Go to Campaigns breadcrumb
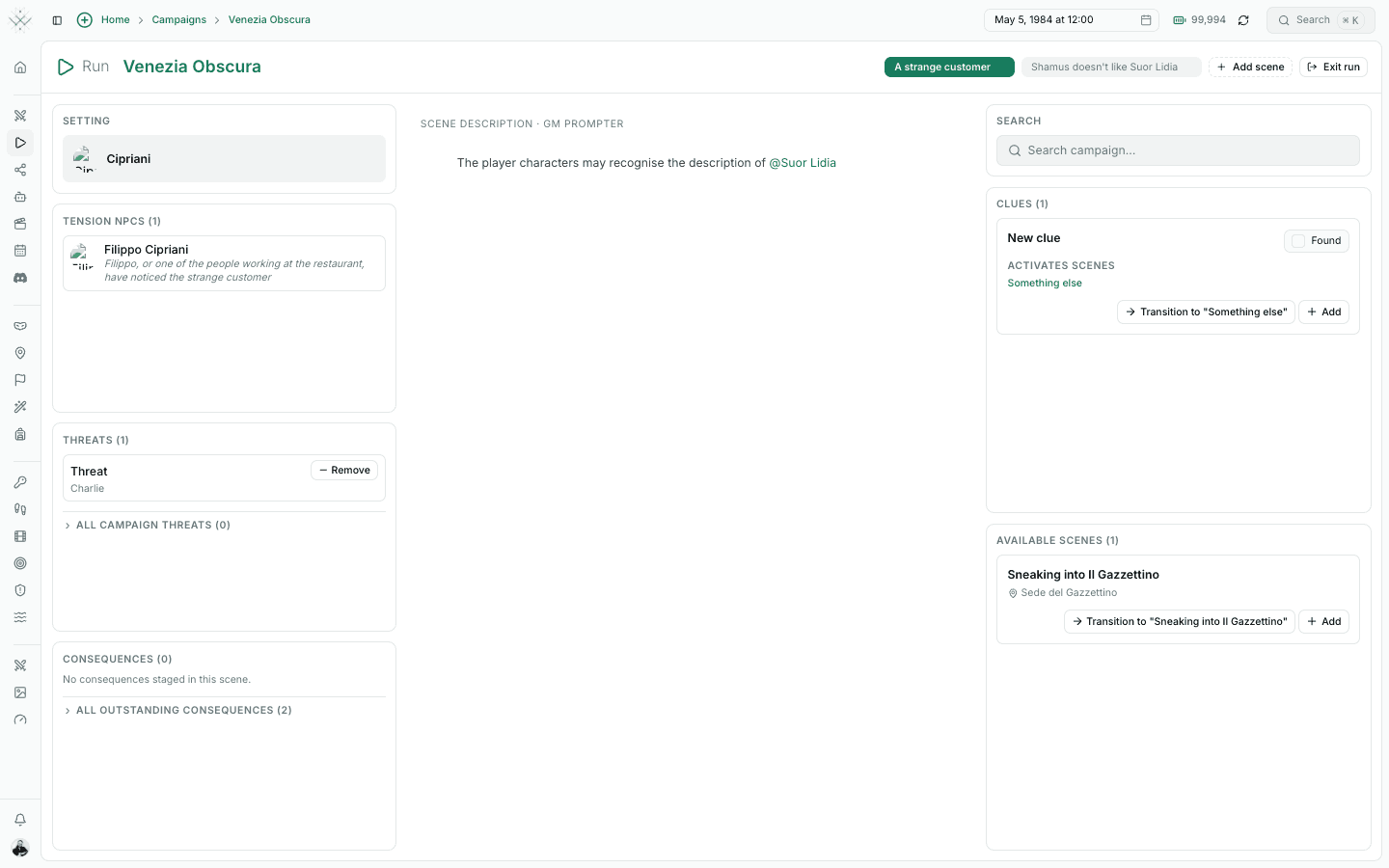The image size is (1389, 868). click(x=179, y=20)
